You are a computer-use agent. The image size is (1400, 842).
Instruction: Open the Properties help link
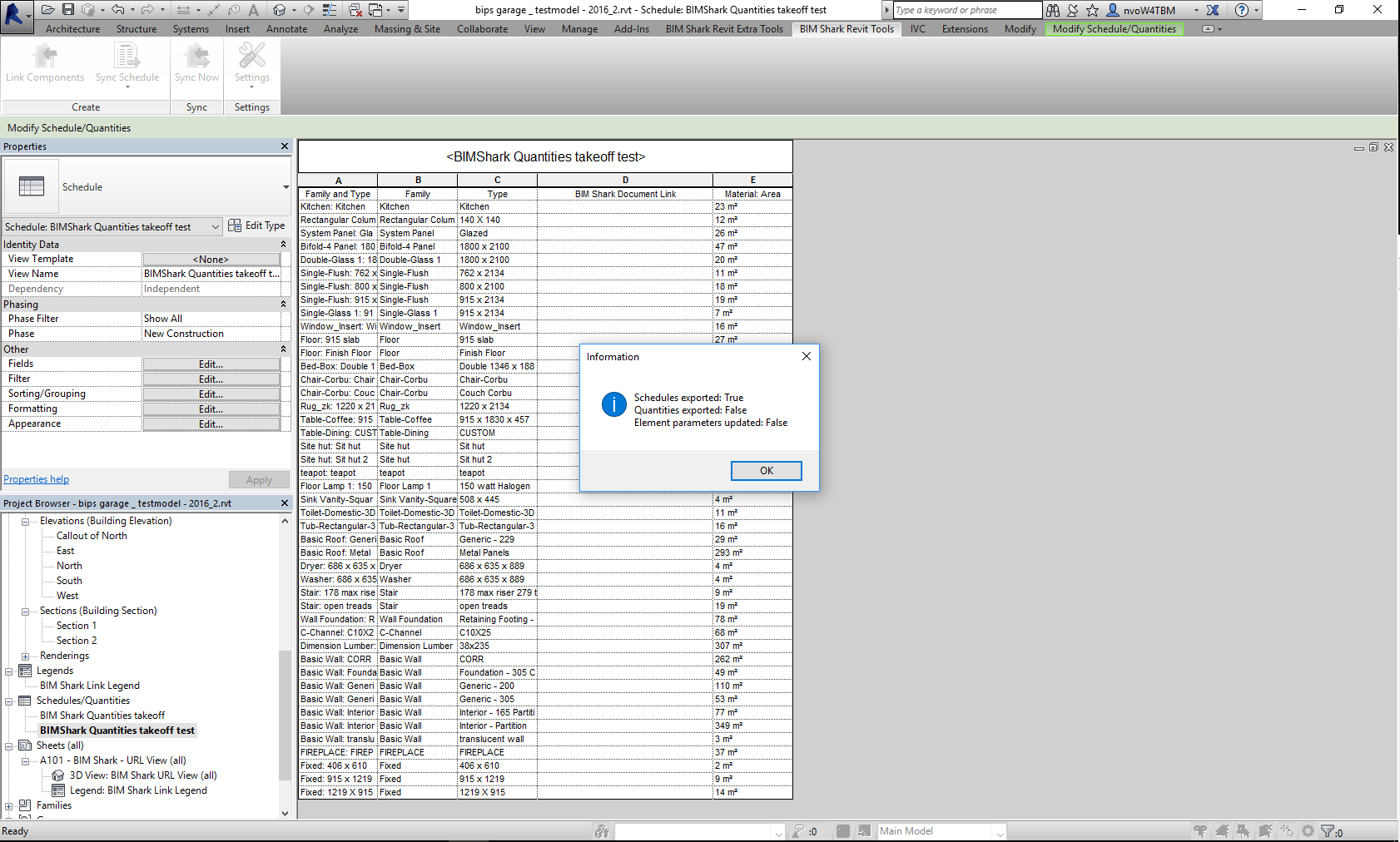(x=36, y=478)
